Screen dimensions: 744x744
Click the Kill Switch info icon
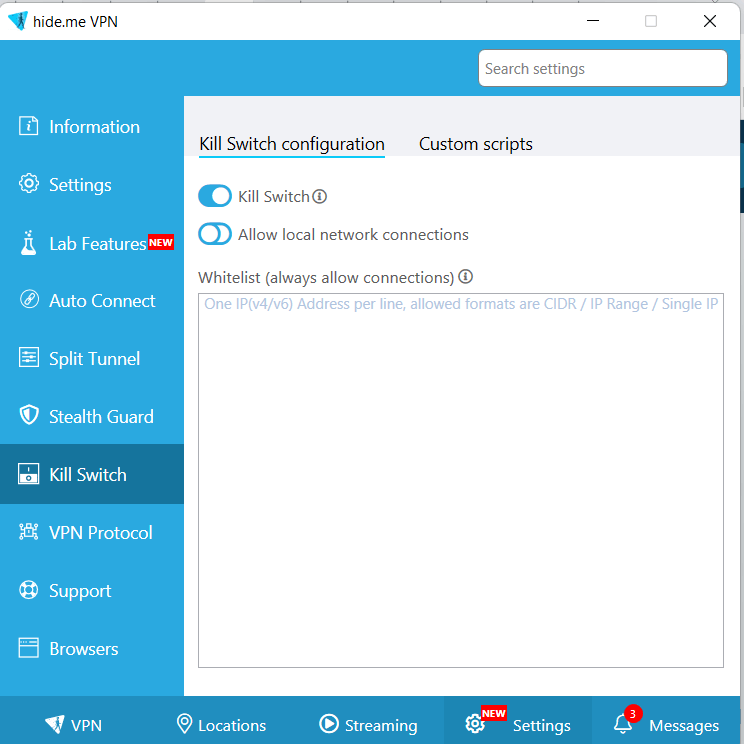pos(320,196)
